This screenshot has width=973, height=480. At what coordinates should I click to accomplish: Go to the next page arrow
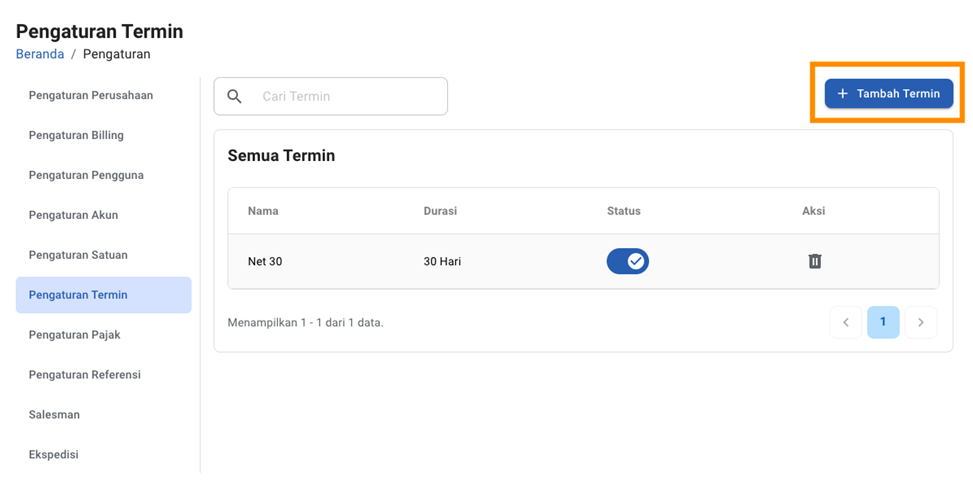pos(920,322)
